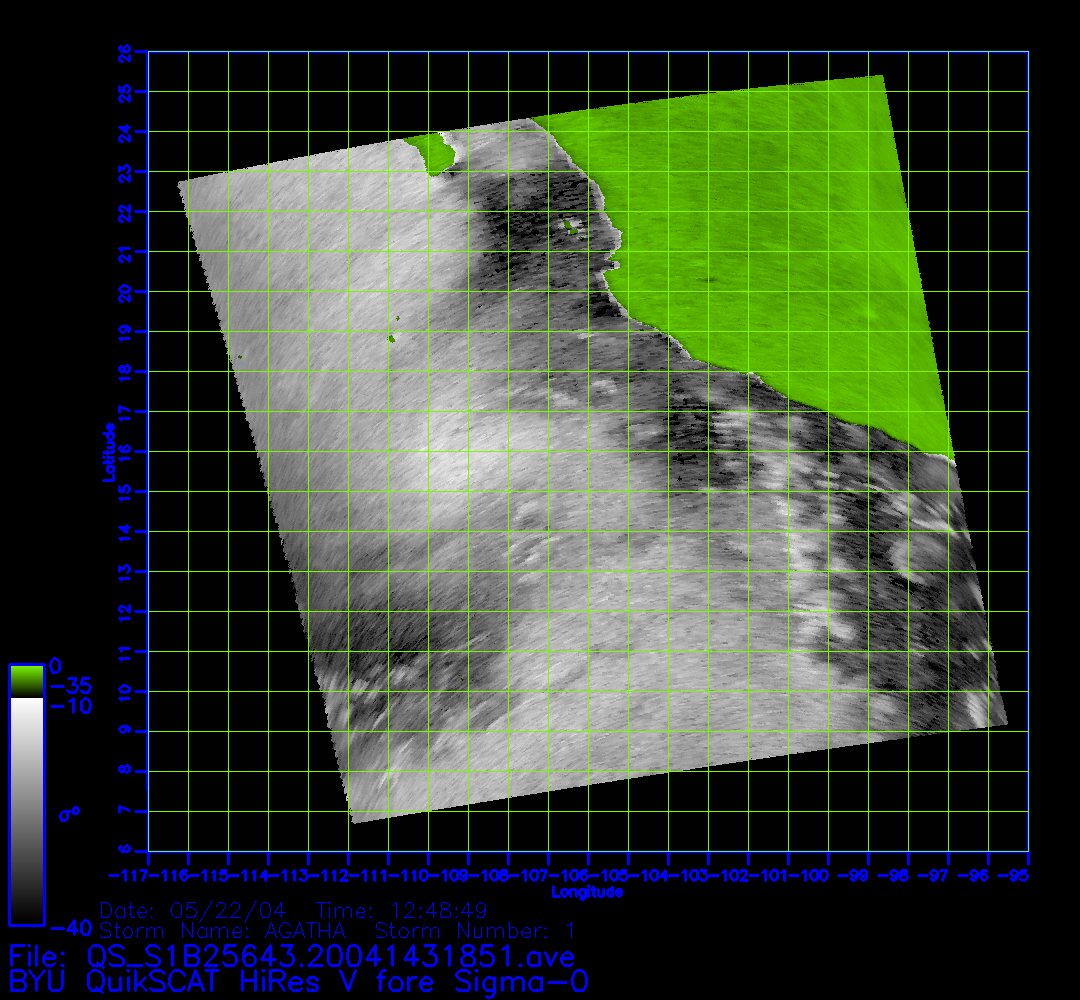Click the small green island near -111 longitude
The width and height of the screenshot is (1080, 1000).
click(x=392, y=339)
